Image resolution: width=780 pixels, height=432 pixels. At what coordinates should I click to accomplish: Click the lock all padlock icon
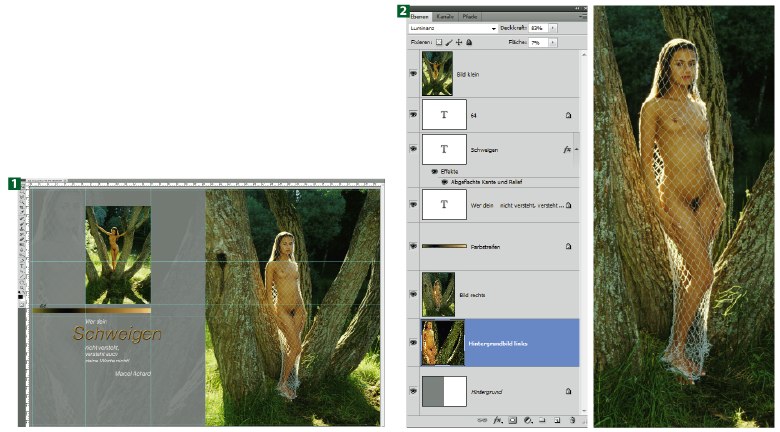coord(467,43)
